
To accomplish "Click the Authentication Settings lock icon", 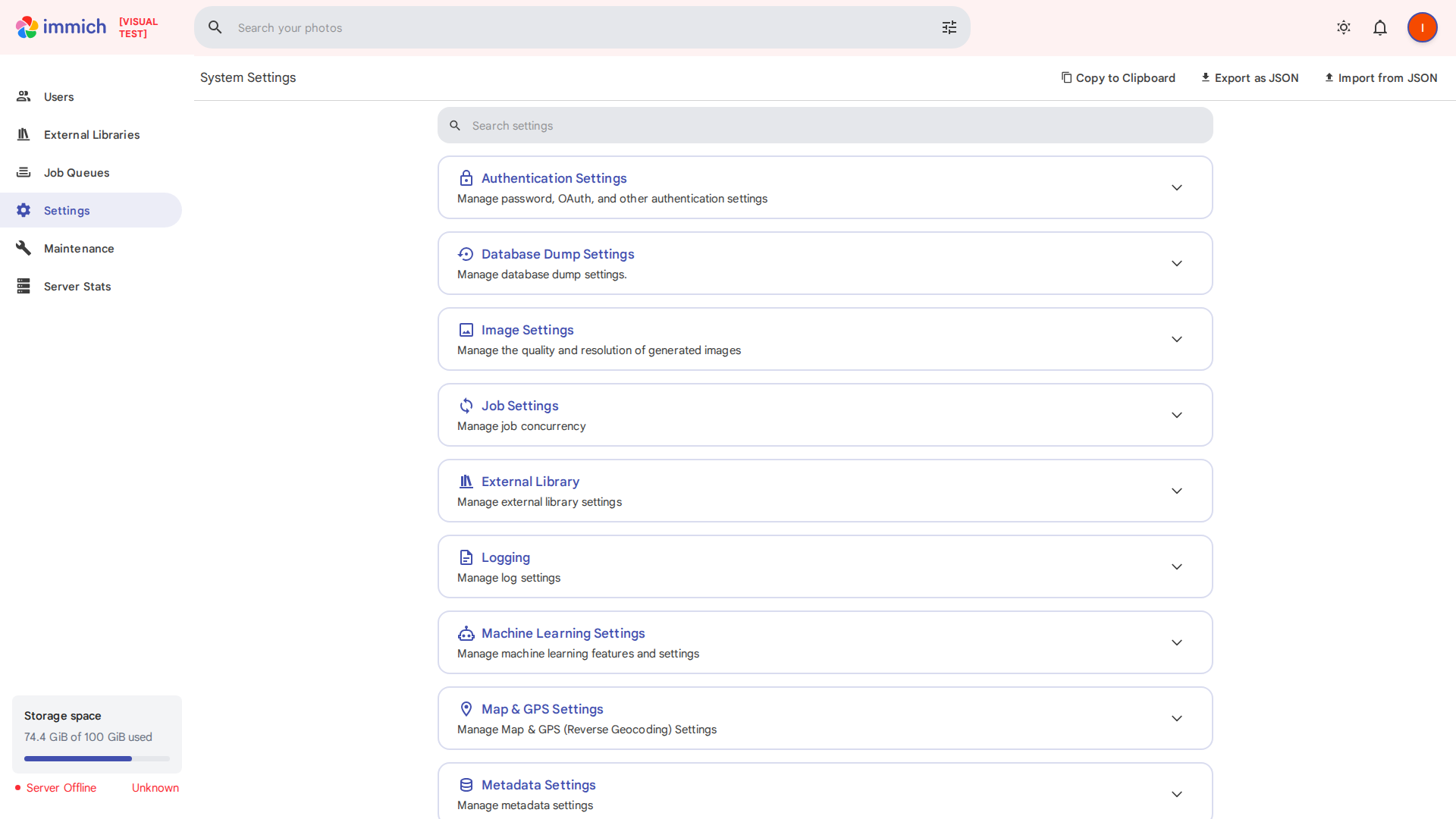I will coord(466,178).
